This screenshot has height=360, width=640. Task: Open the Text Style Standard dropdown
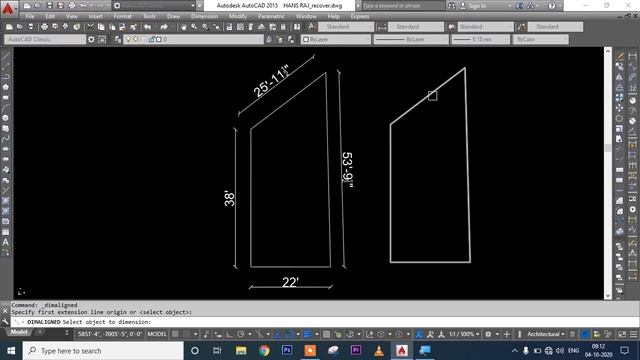tap(346, 27)
